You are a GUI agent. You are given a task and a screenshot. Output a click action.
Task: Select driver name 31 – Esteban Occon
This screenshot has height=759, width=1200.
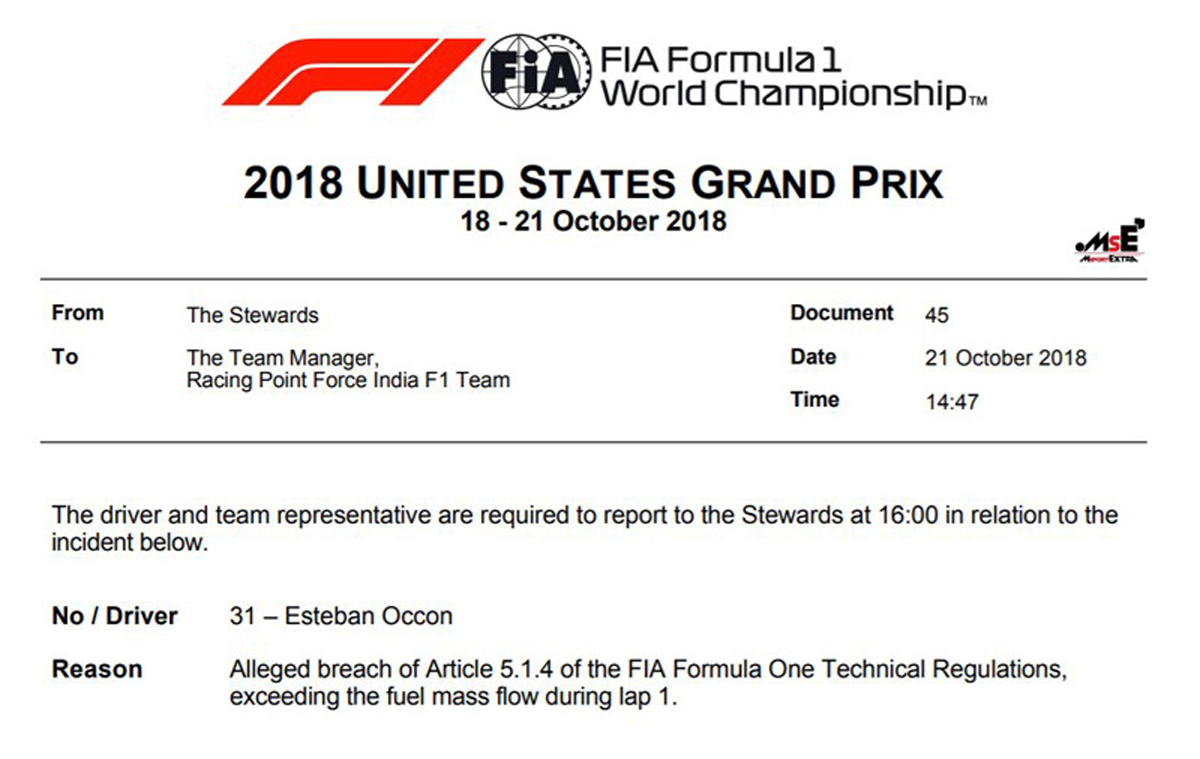point(341,617)
